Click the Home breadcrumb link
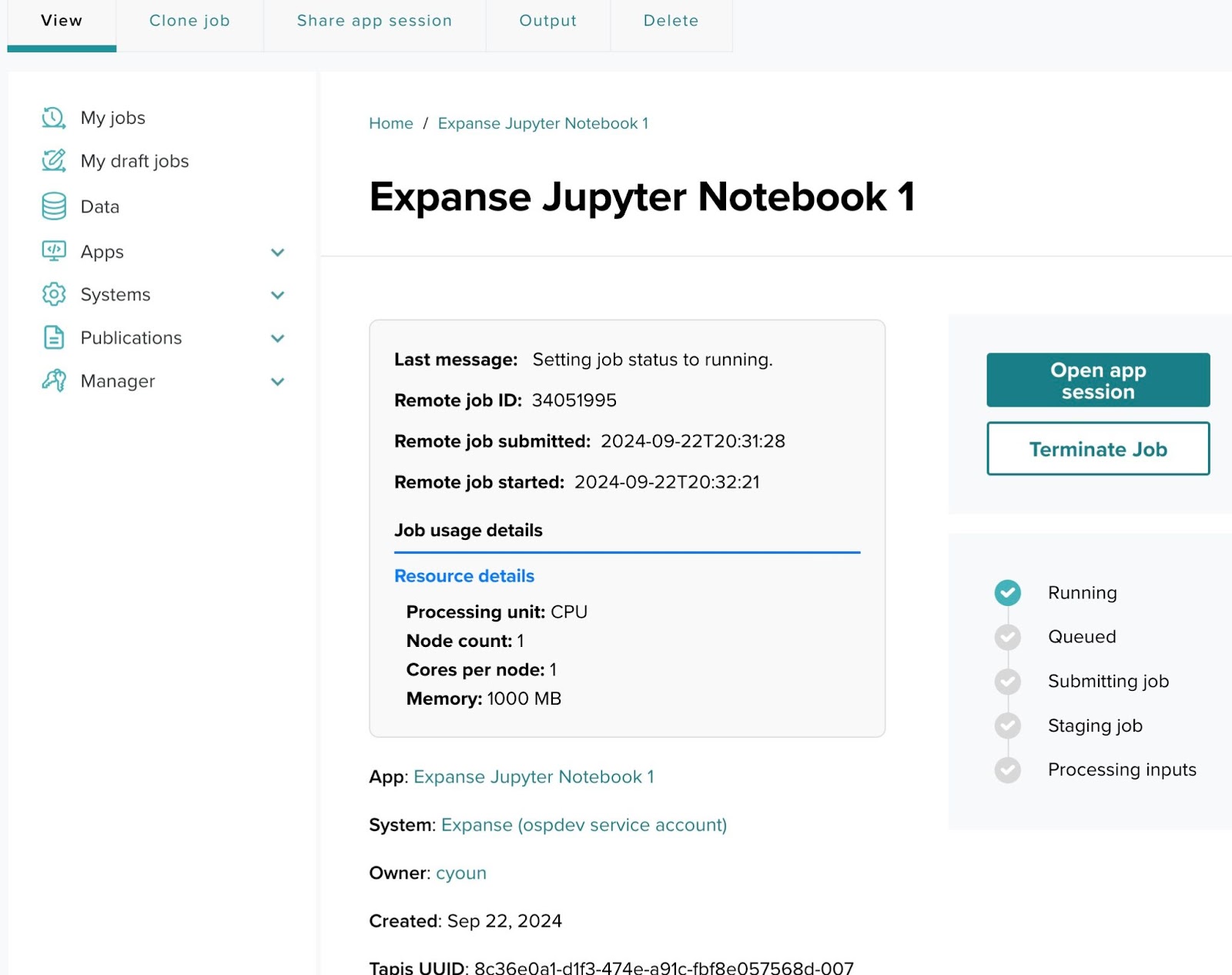The width and height of the screenshot is (1232, 975). (x=390, y=123)
